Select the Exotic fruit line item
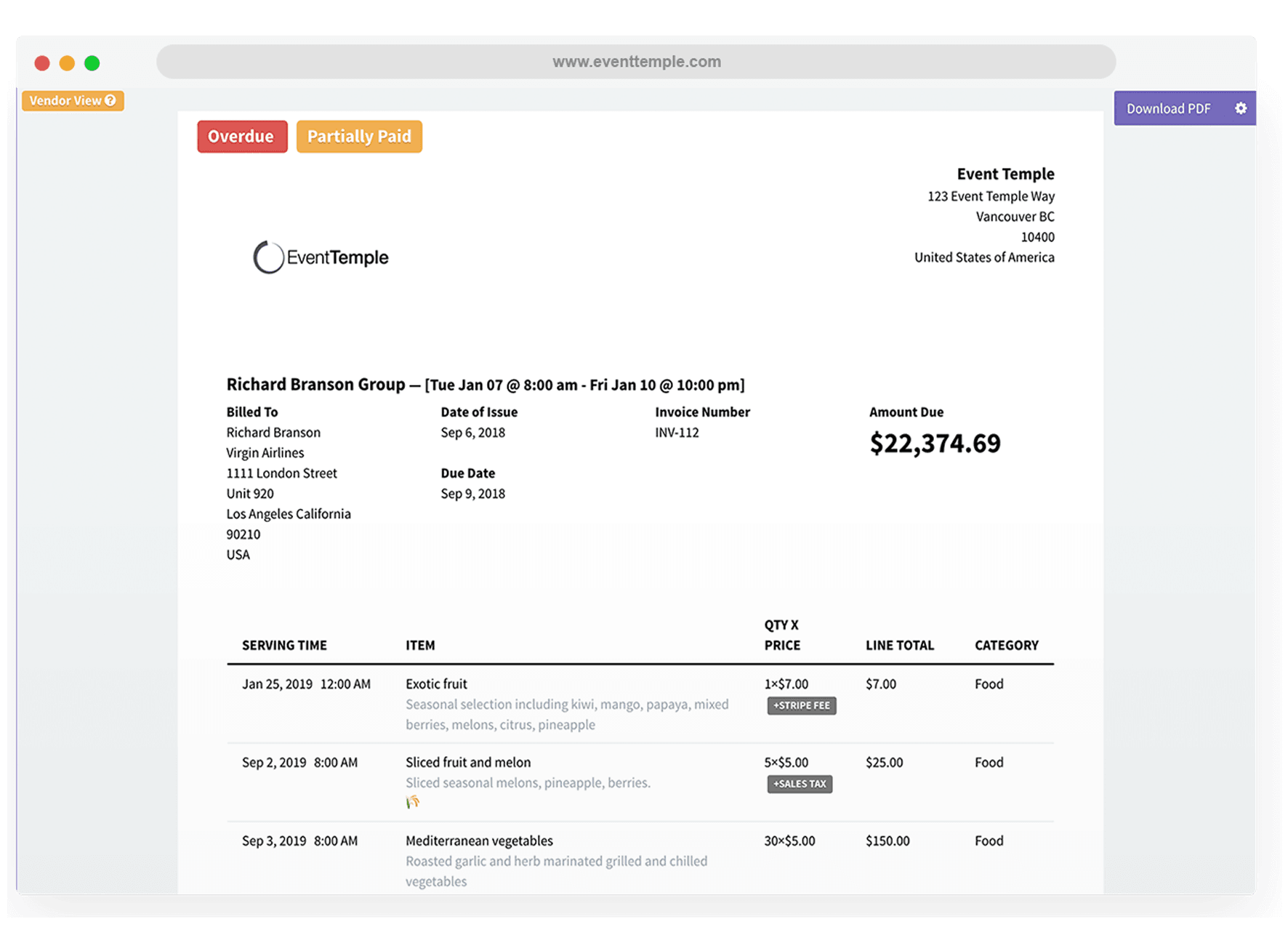This screenshot has height=951, width=1288. point(436,684)
